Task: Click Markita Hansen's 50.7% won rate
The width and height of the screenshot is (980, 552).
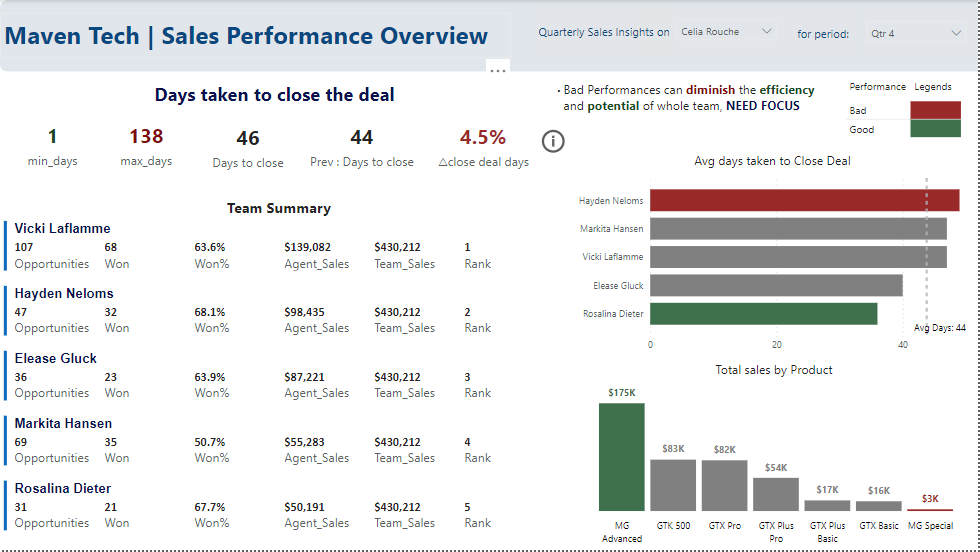Action: 210,442
